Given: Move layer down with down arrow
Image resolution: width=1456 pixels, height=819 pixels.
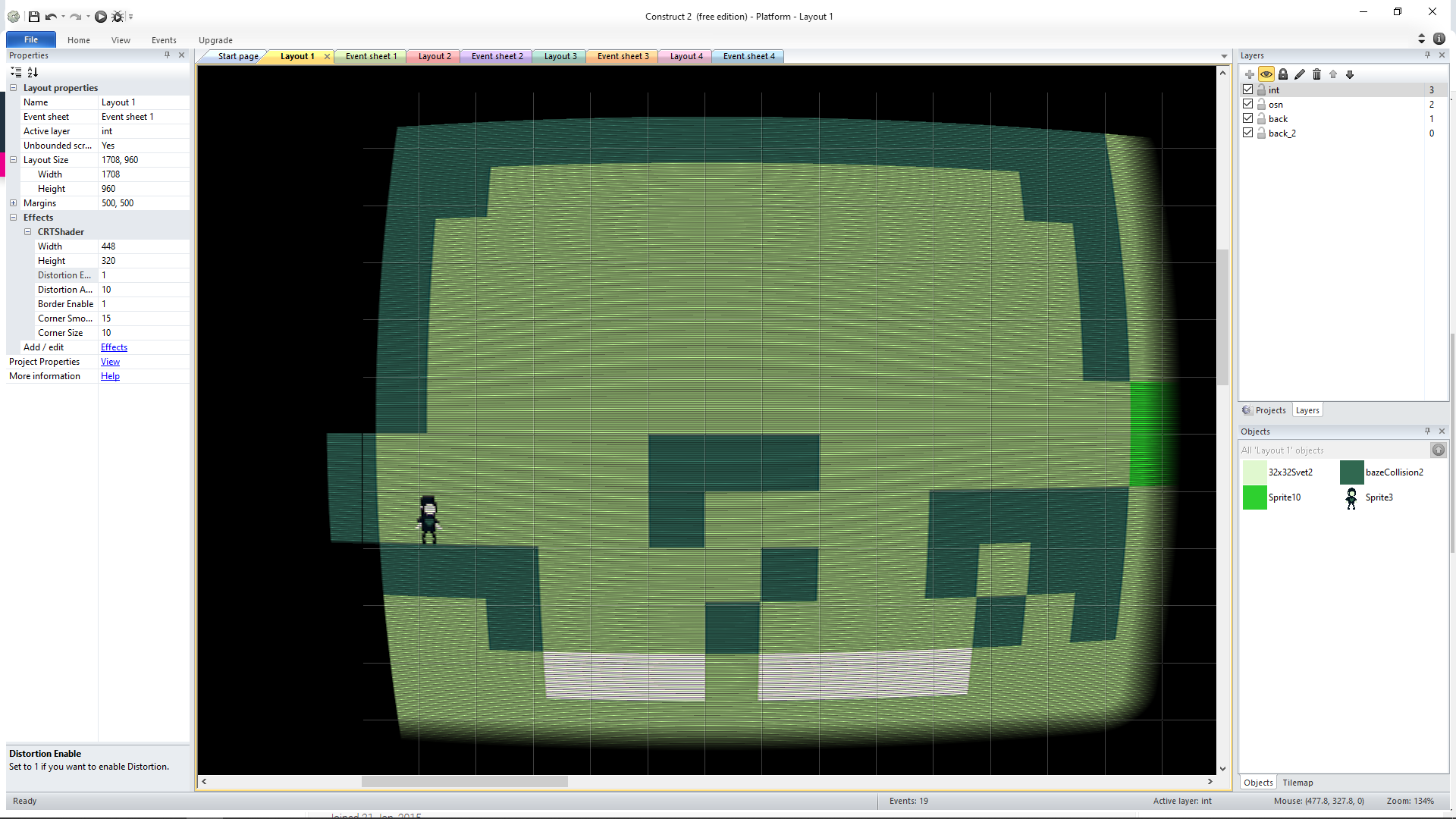Looking at the screenshot, I should pyautogui.click(x=1350, y=74).
